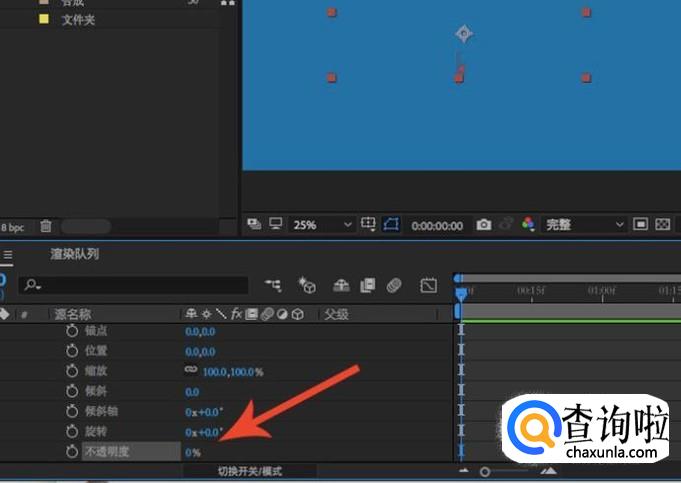The image size is (681, 483).
Task: Enable frame blending for the composition
Action: click(368, 286)
